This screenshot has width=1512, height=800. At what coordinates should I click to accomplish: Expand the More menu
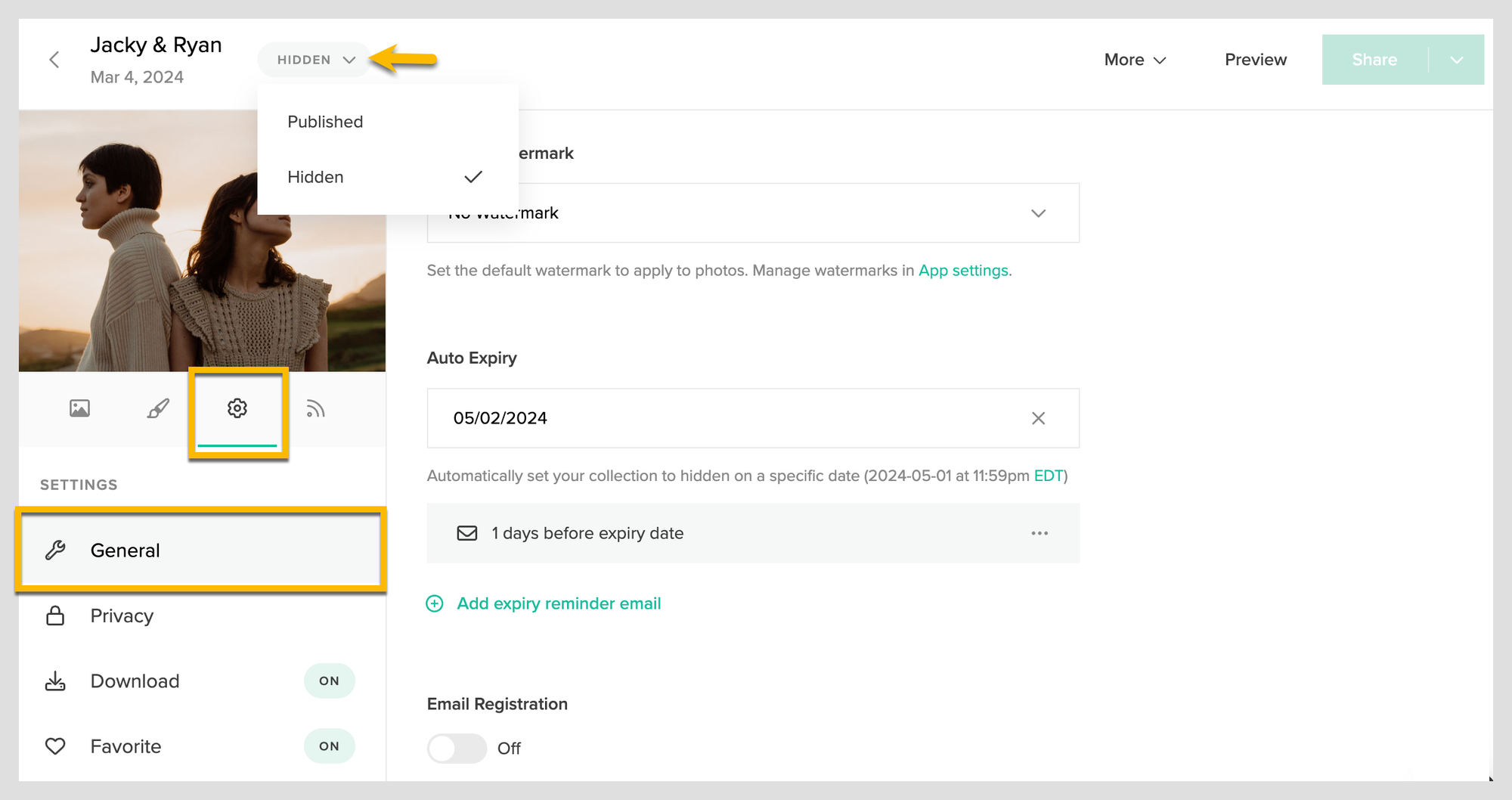[x=1134, y=59]
